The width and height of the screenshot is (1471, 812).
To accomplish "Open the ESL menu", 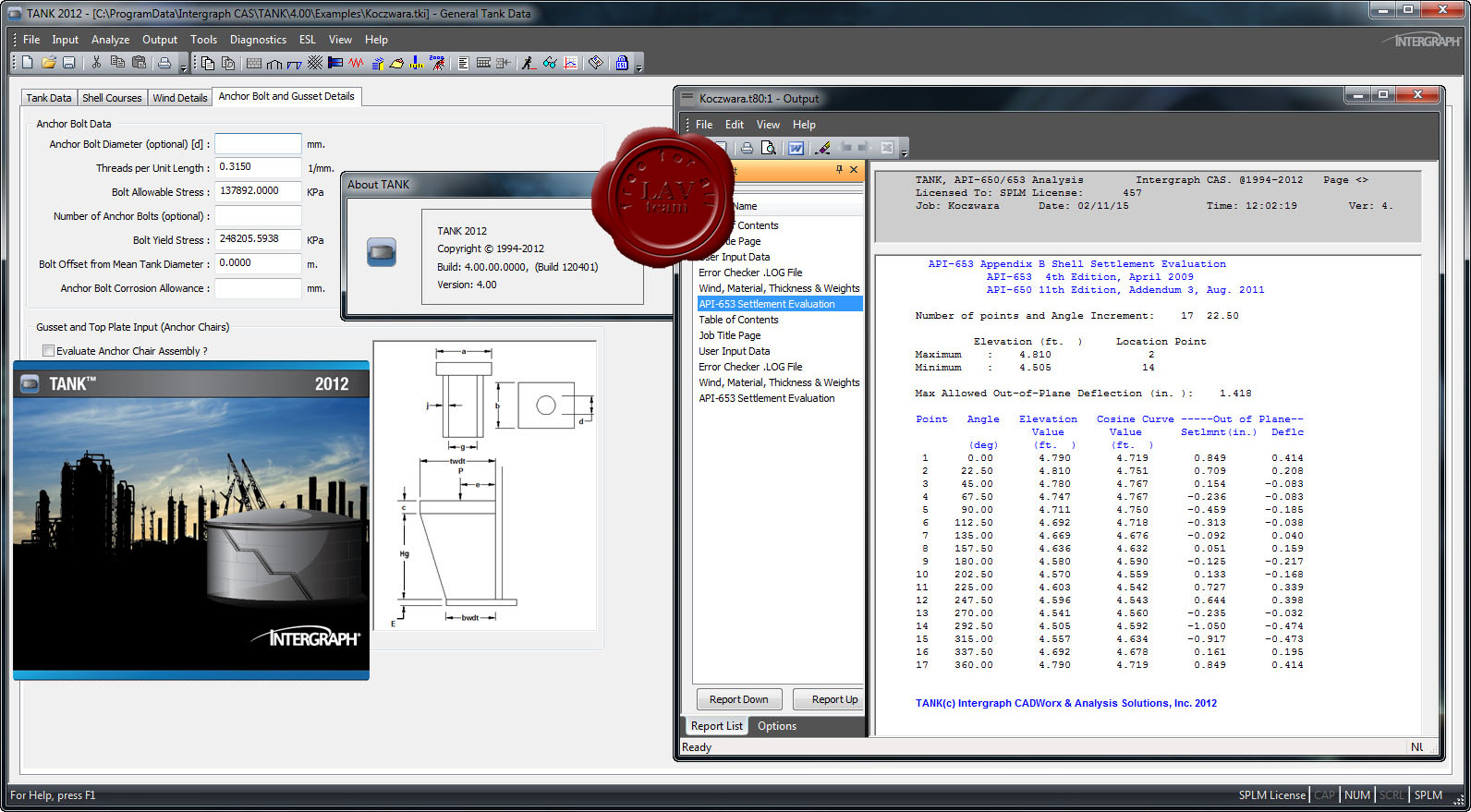I will point(308,40).
